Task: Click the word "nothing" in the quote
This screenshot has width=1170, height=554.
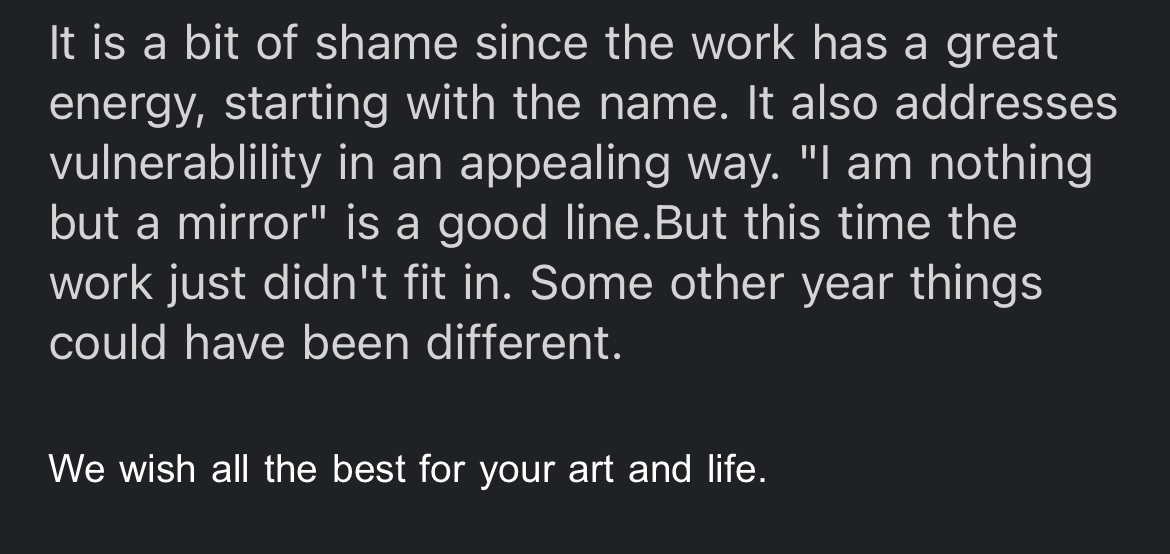Action: click(1010, 165)
